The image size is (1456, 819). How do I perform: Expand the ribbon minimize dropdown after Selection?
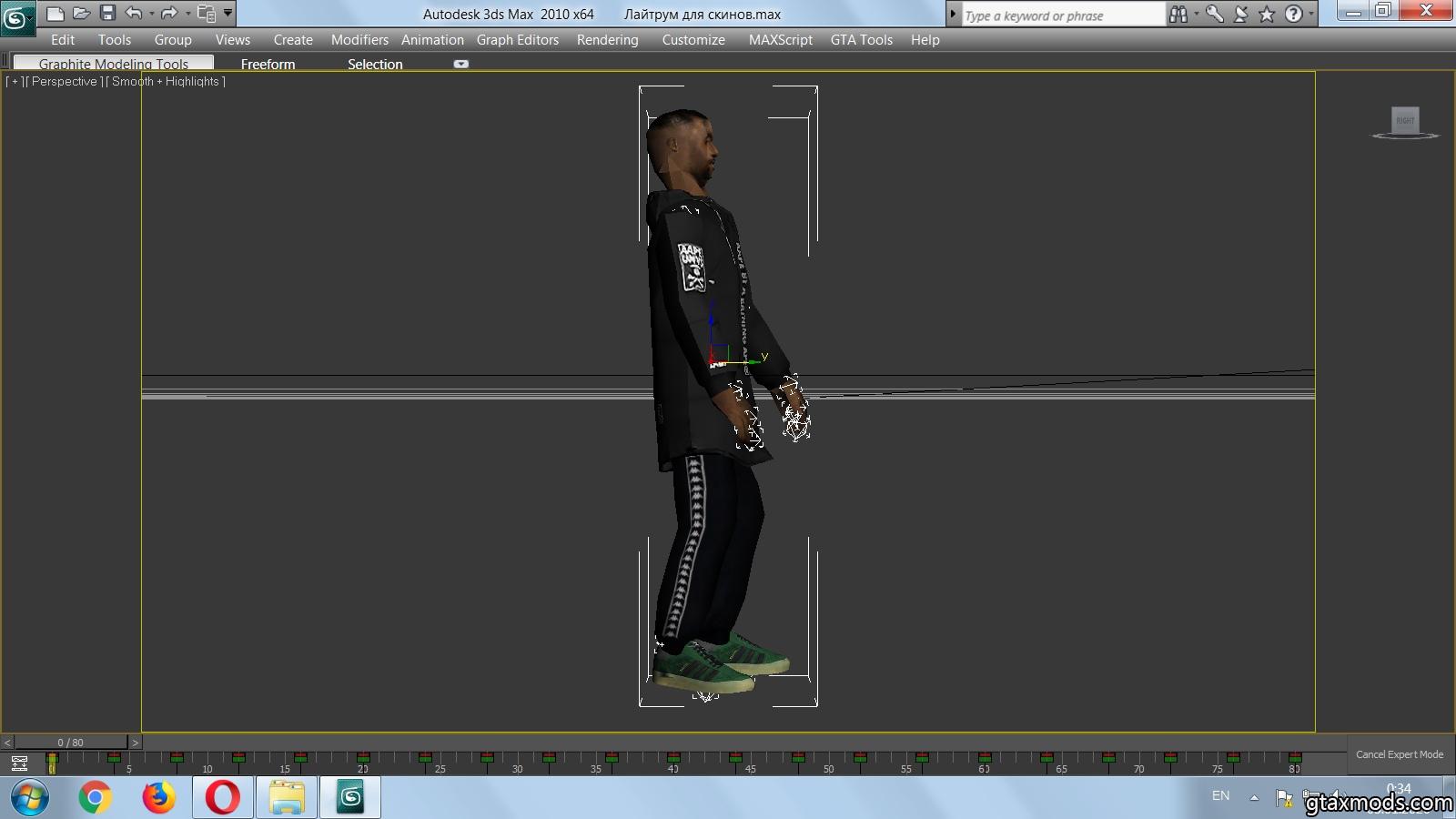click(x=461, y=65)
